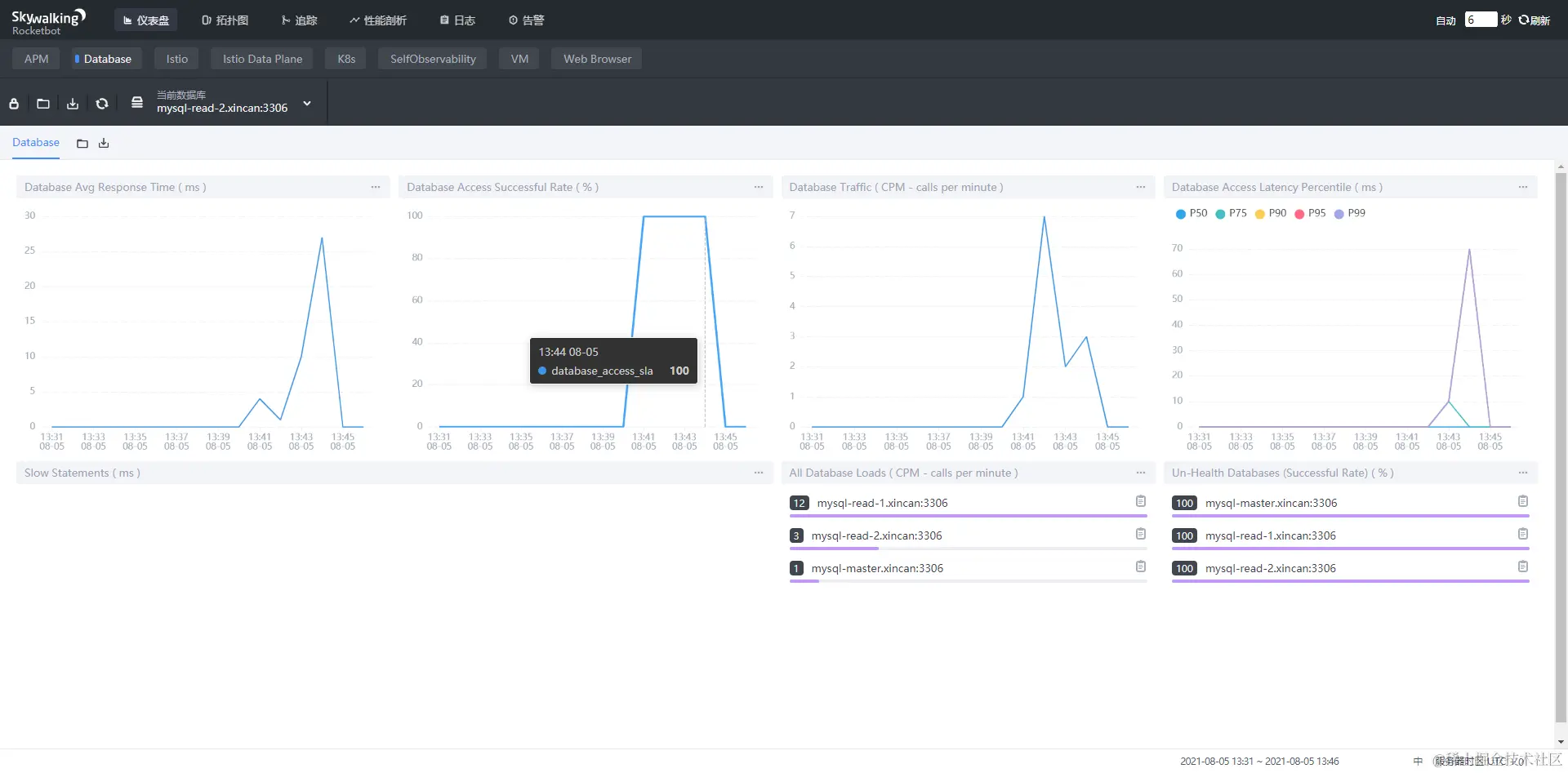Open the 告警 alarm page

click(x=527, y=20)
